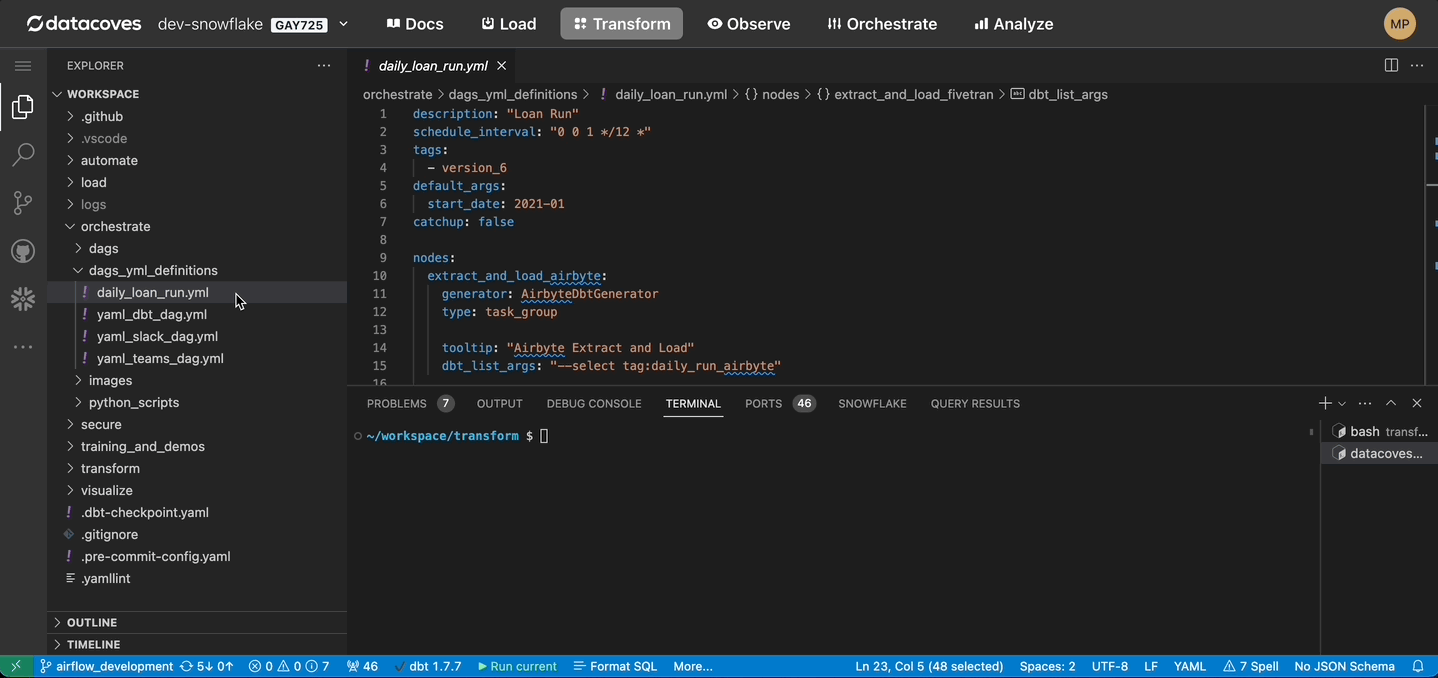Open terminal panel more actions

pos(1365,403)
